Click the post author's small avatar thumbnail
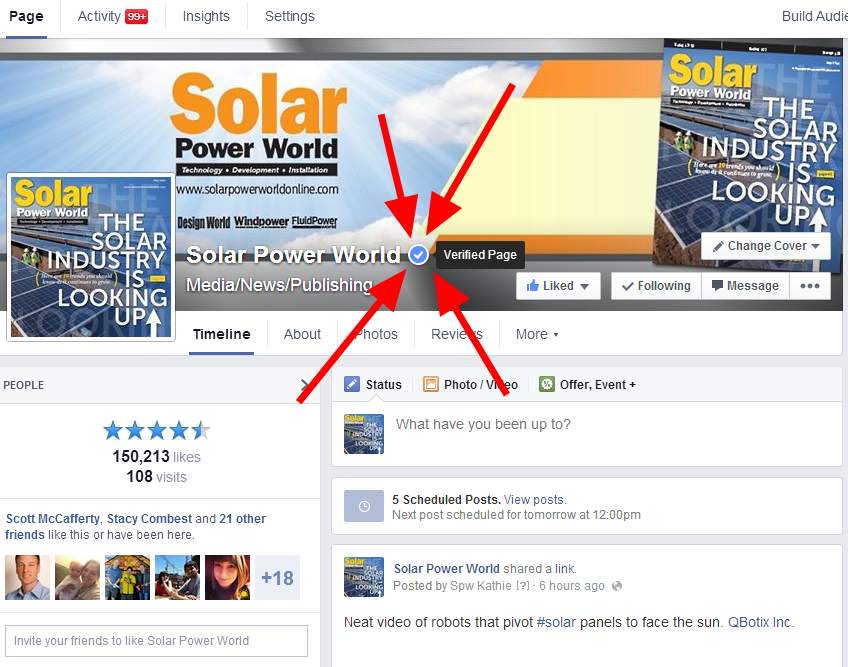 [364, 577]
